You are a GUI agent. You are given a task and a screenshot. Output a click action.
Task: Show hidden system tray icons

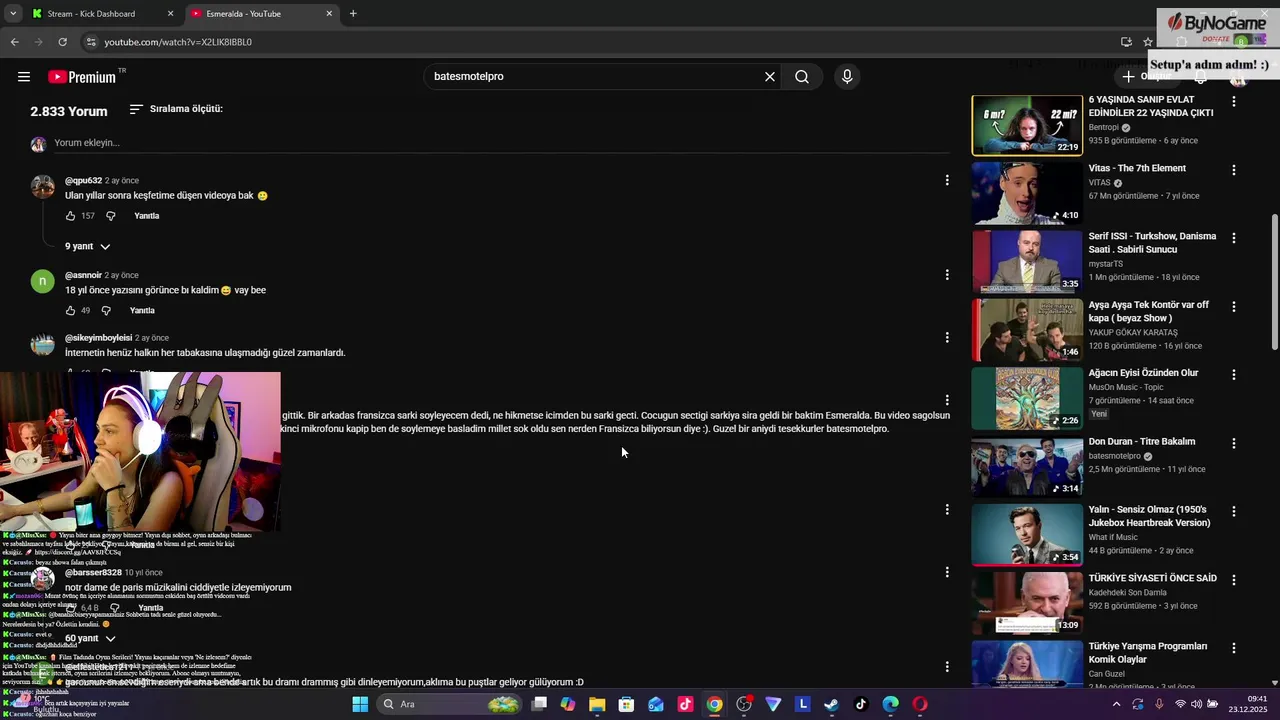tap(1117, 704)
